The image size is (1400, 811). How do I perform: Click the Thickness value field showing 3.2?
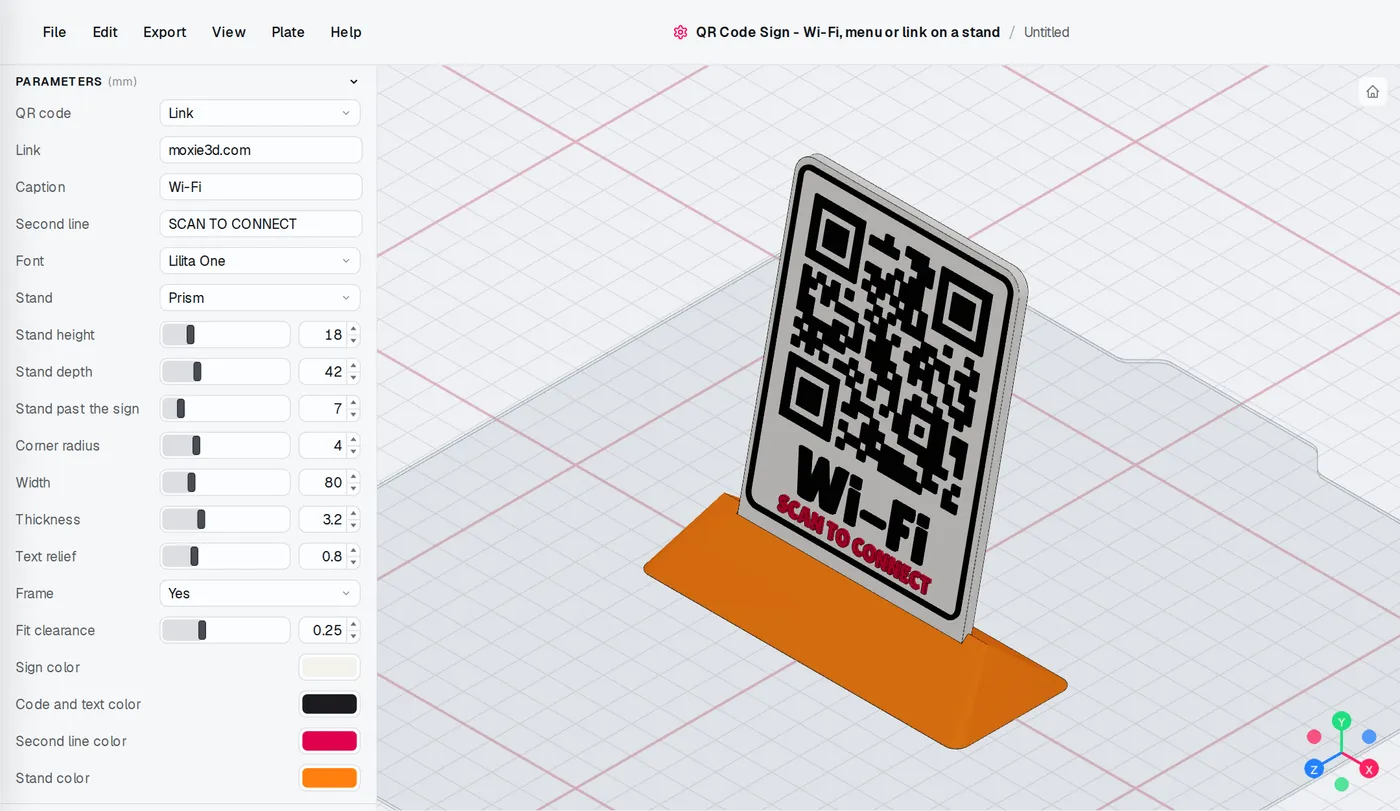(329, 520)
